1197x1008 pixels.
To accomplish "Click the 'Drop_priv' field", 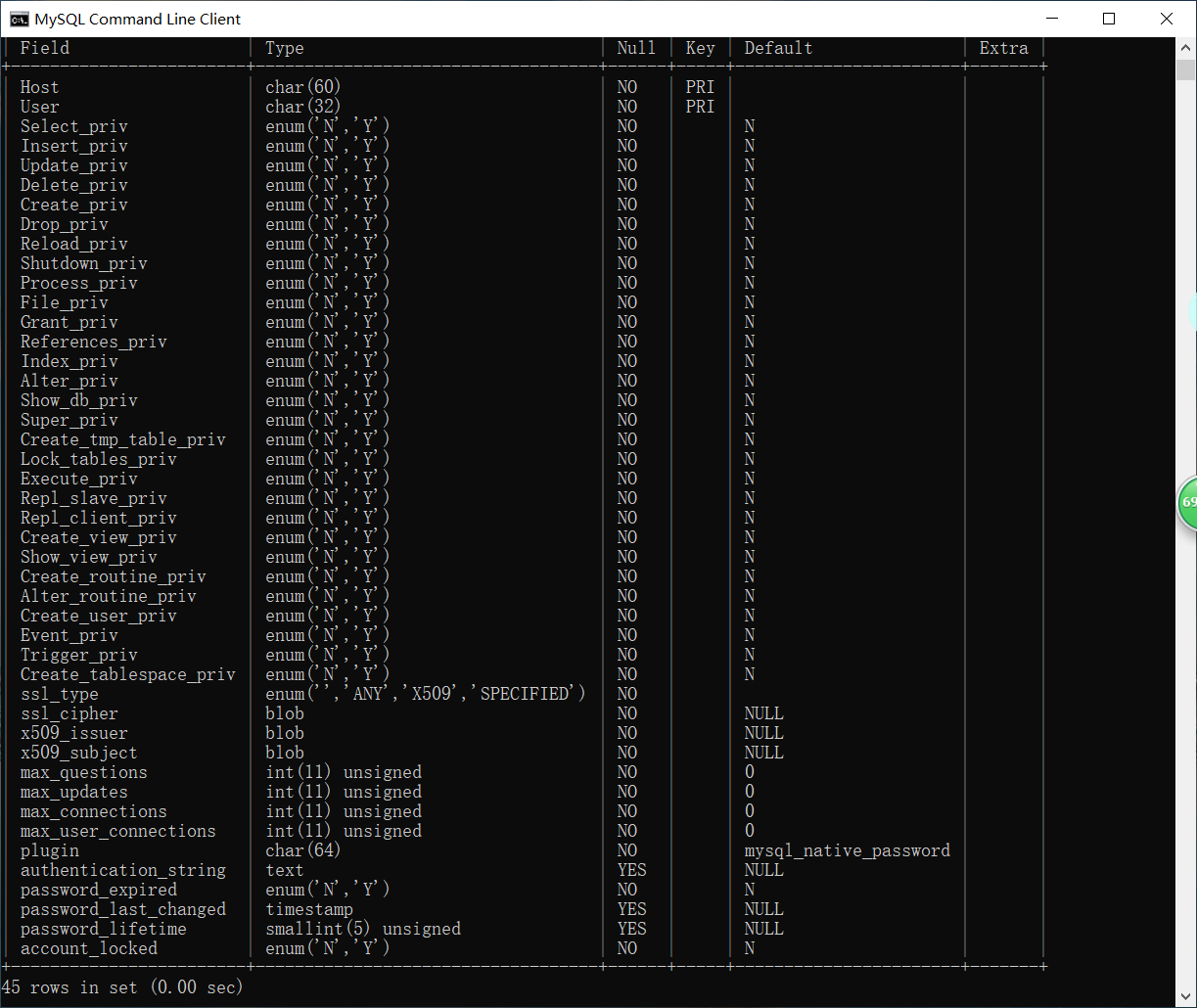I will coord(65,224).
